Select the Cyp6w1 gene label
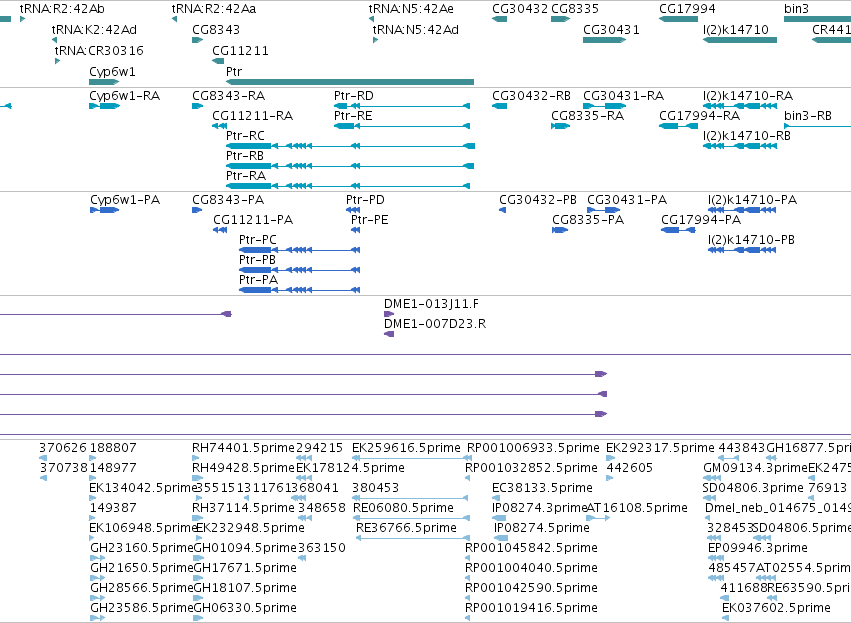 (x=112, y=72)
